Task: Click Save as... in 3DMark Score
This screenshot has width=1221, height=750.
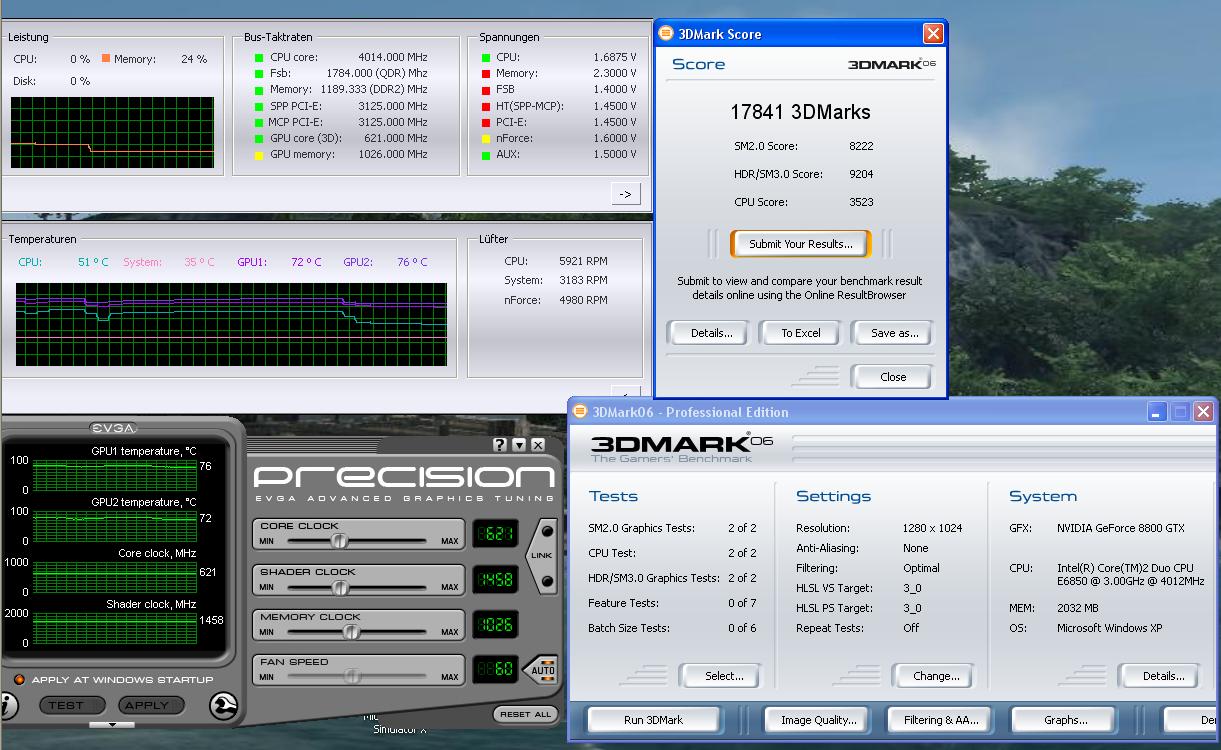Action: pos(894,333)
